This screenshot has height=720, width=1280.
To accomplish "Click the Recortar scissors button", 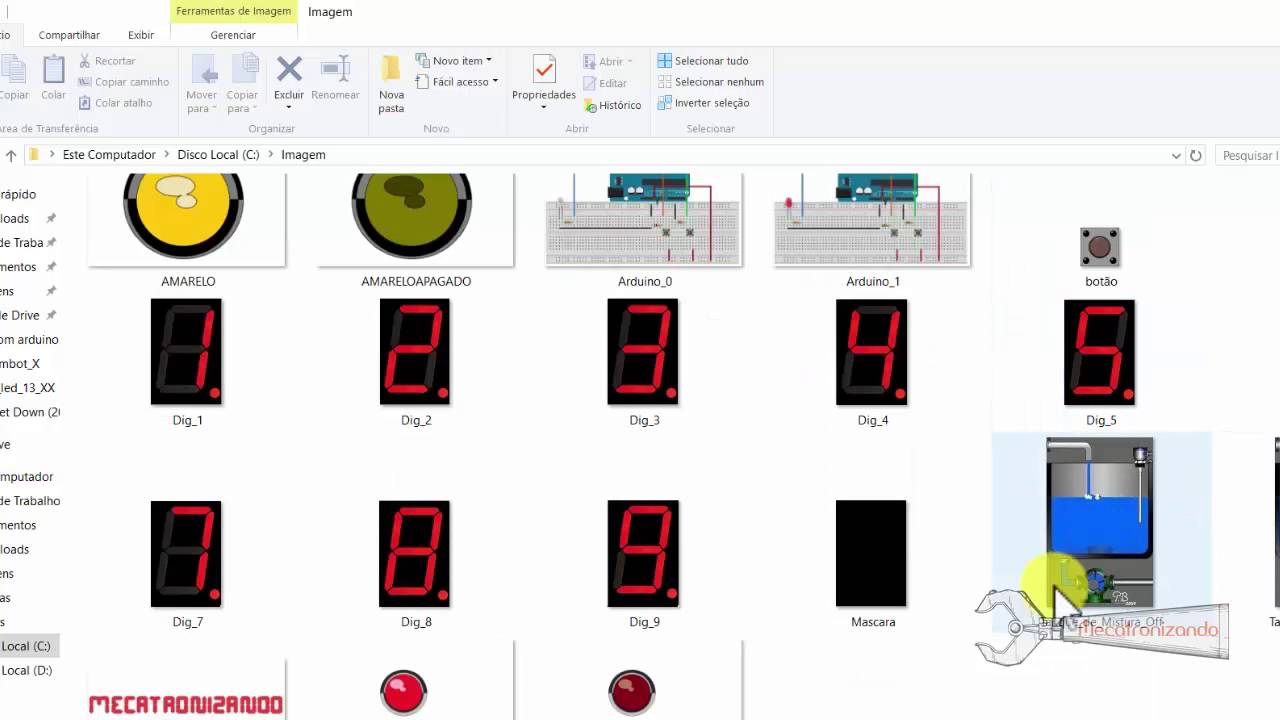I will (107, 61).
